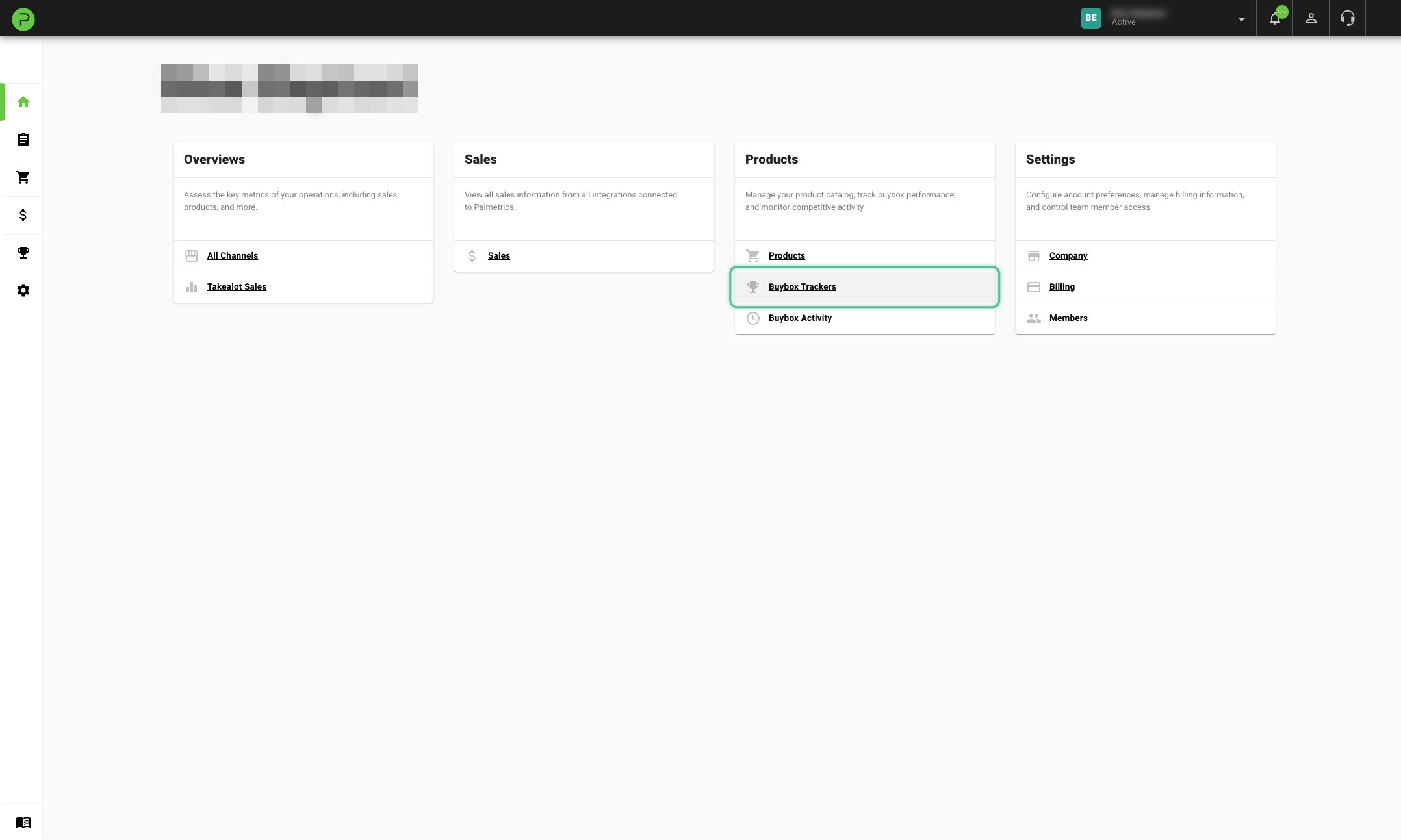Select the home icon in the sidebar
This screenshot has height=840, width=1401.
pos(23,102)
